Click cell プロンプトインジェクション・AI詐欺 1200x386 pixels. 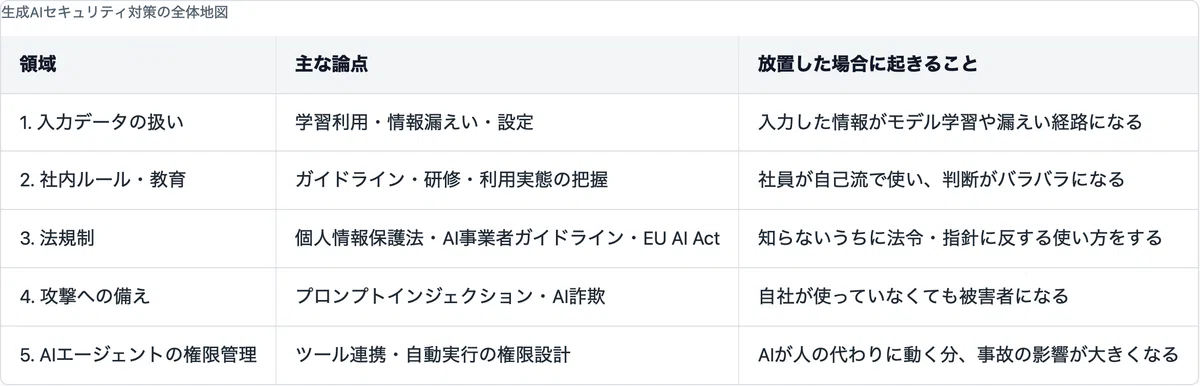tap(508, 296)
